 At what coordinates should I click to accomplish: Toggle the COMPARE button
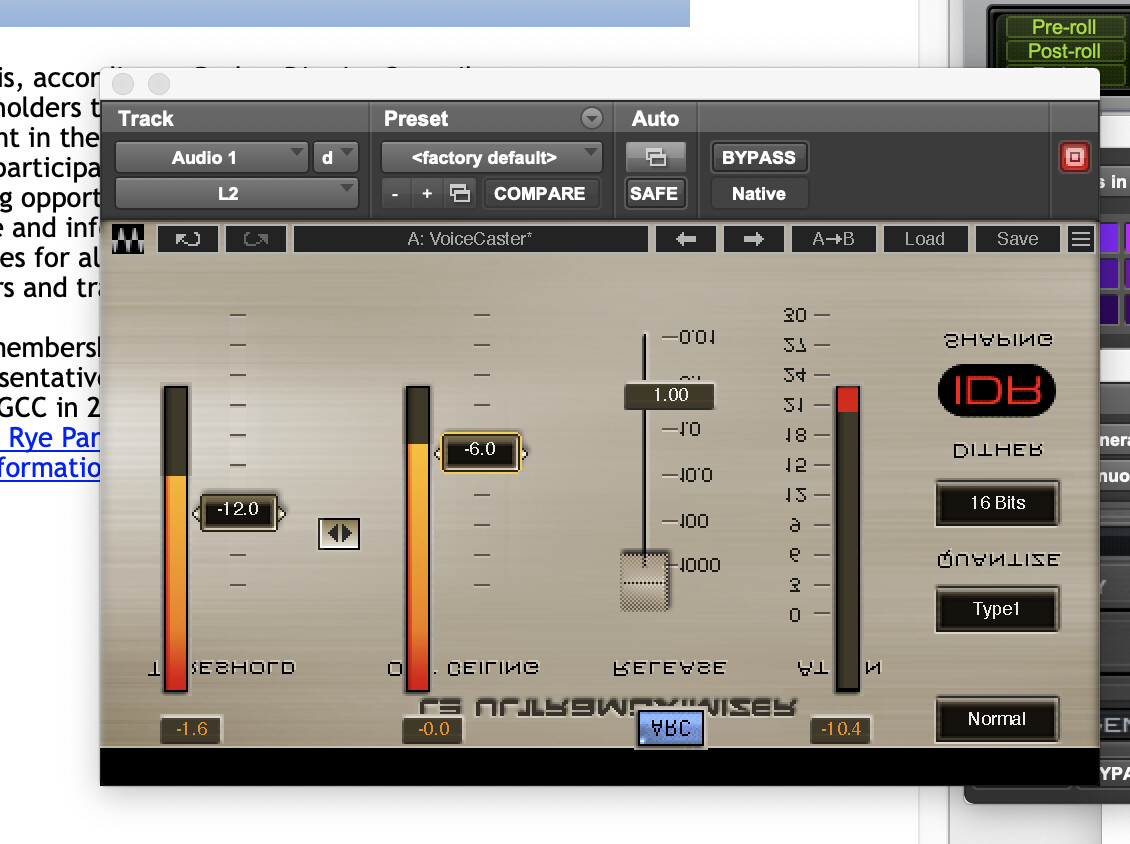(x=540, y=193)
